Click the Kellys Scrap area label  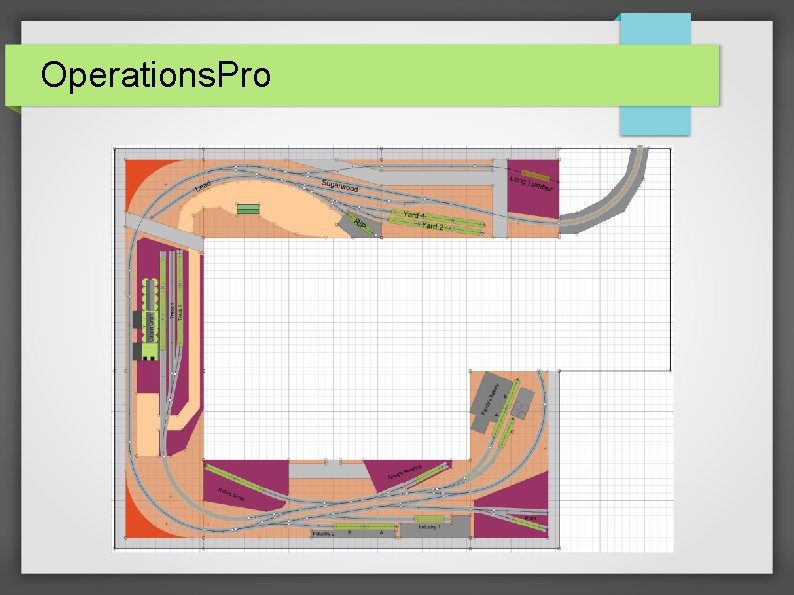click(231, 494)
